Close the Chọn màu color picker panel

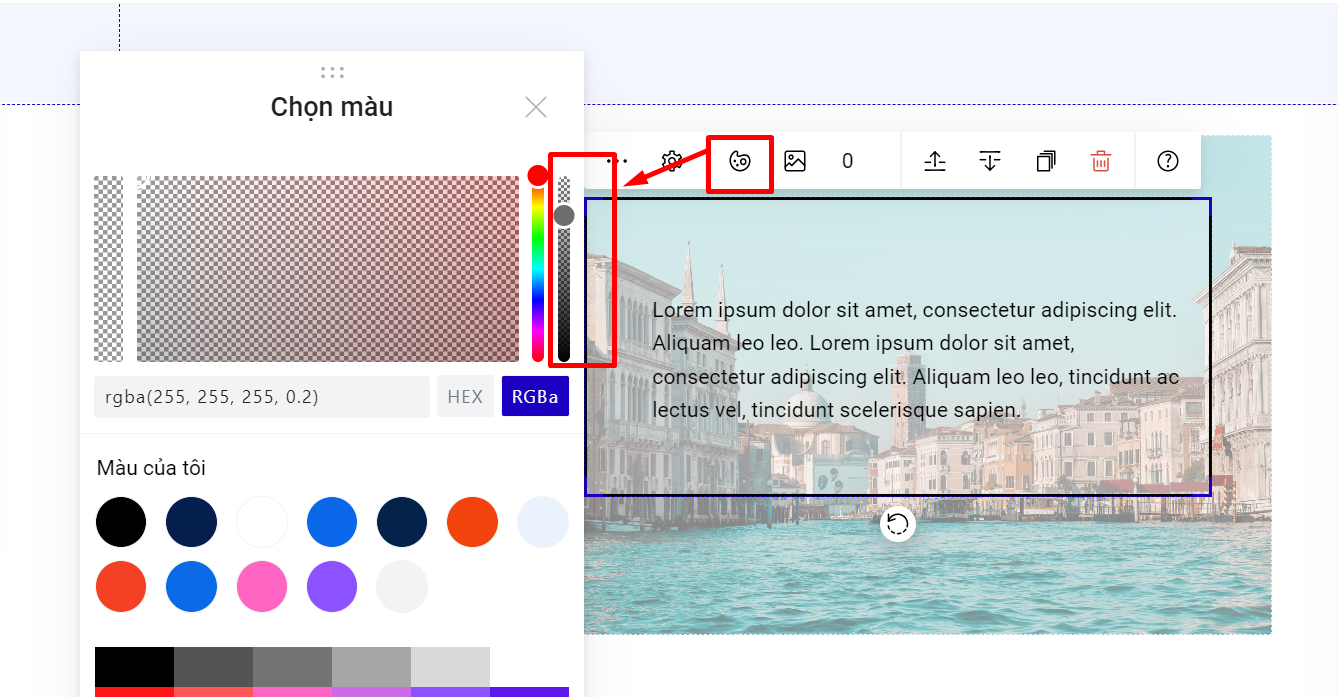(x=536, y=107)
